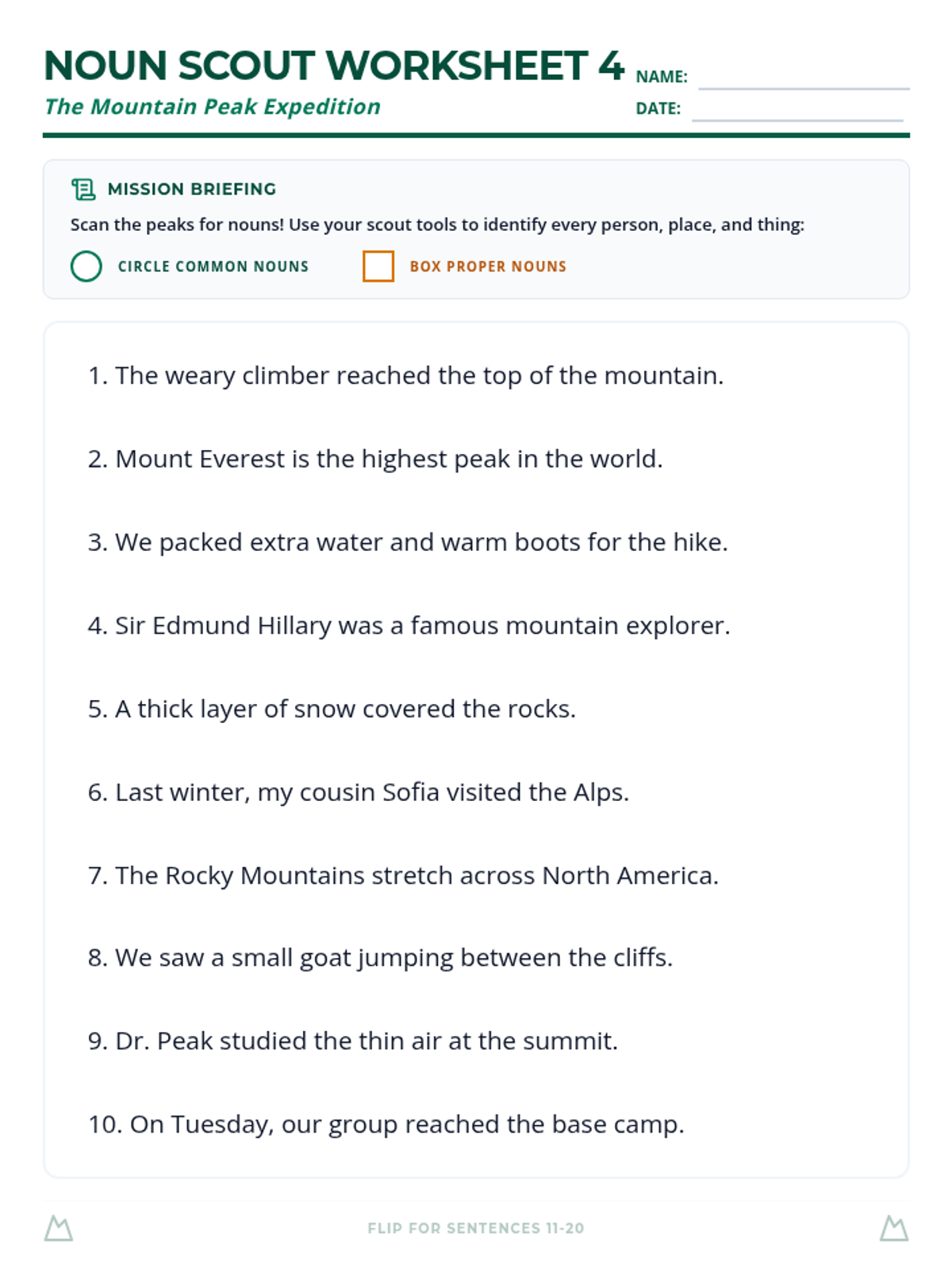Screen dimensions: 952x1270
Task: Click the orange box proper nouns symbol
Action: click(x=378, y=266)
